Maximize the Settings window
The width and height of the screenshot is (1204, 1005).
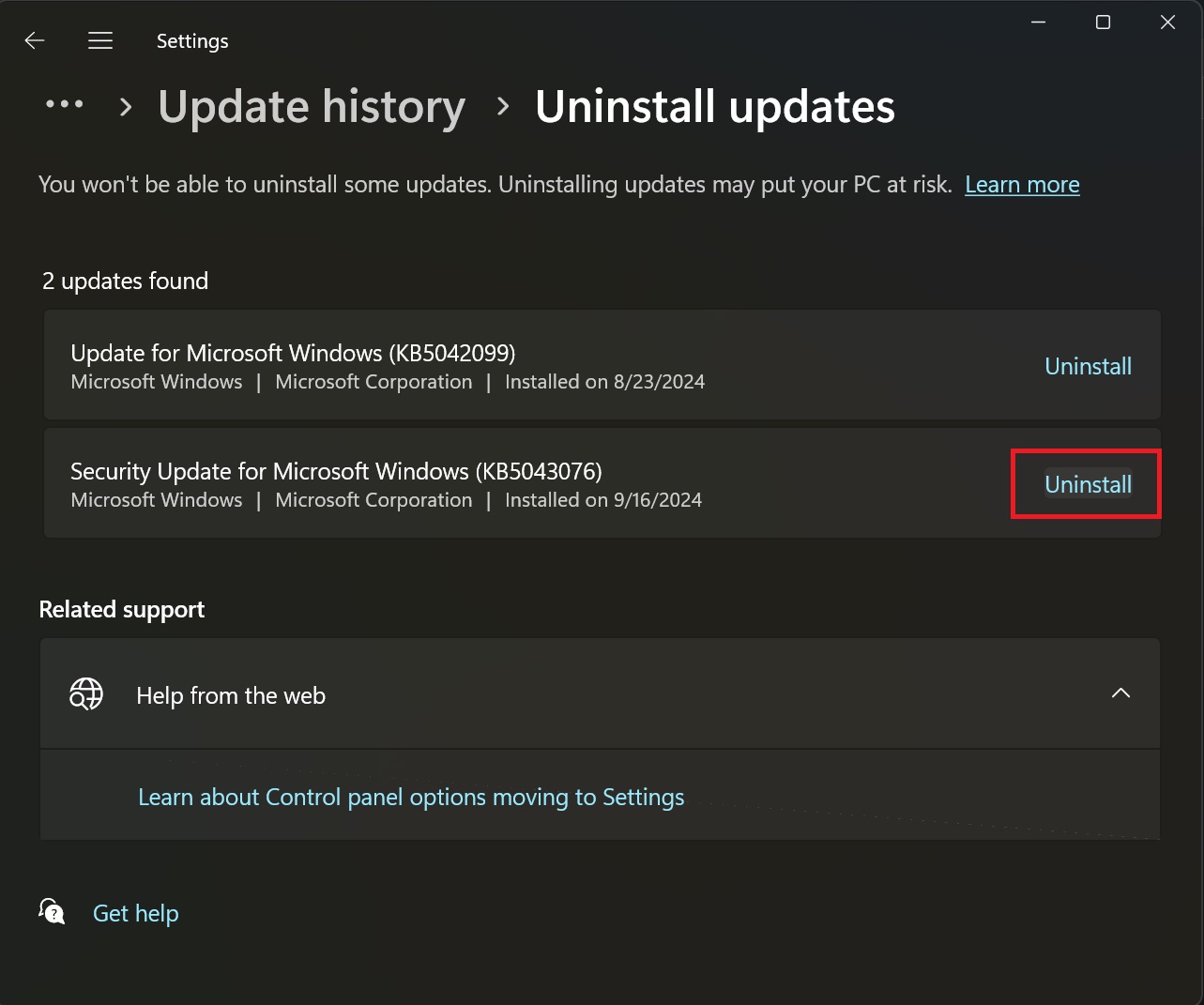(x=1104, y=23)
